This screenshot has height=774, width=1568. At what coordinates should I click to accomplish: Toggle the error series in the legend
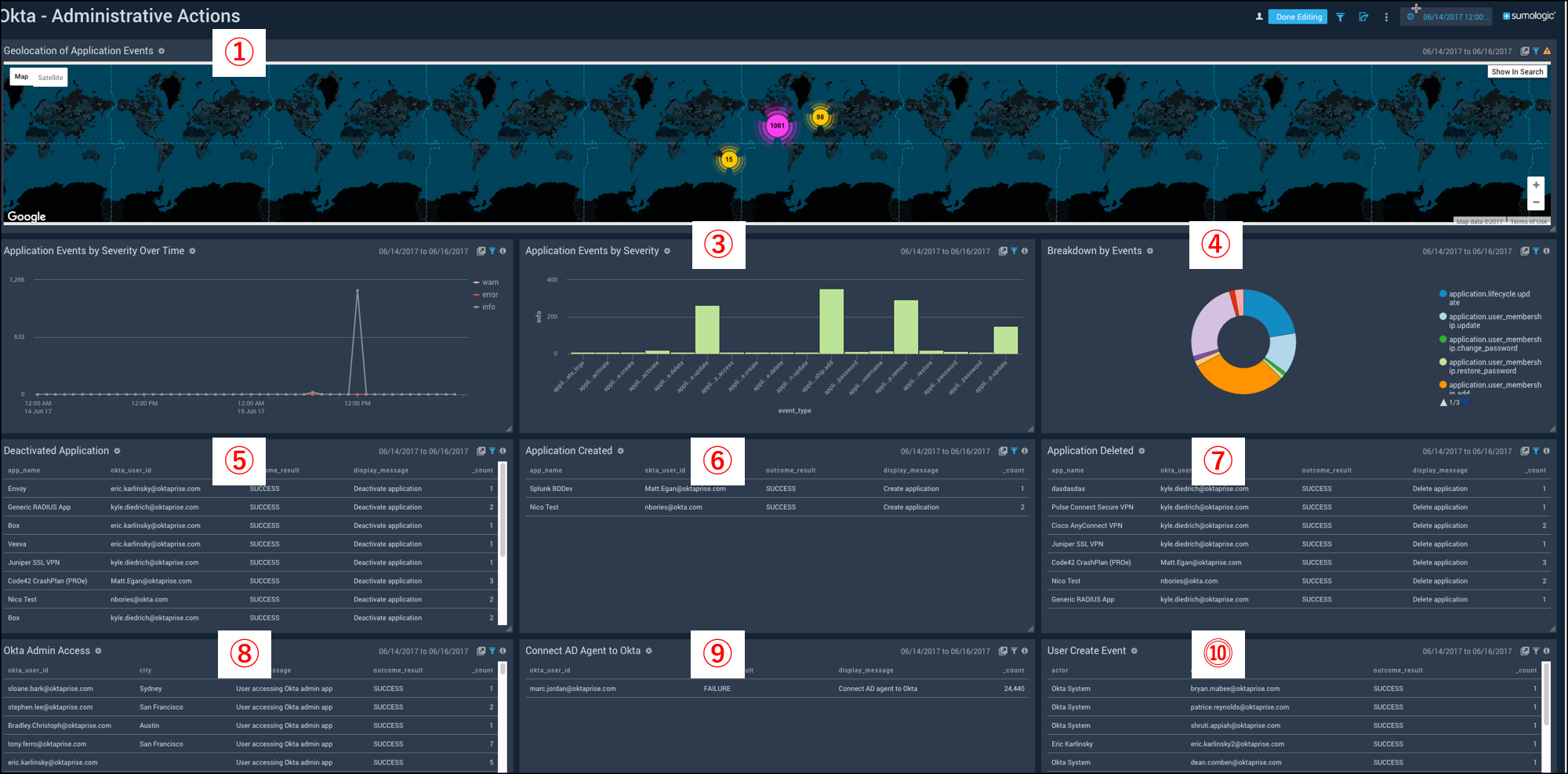point(486,295)
